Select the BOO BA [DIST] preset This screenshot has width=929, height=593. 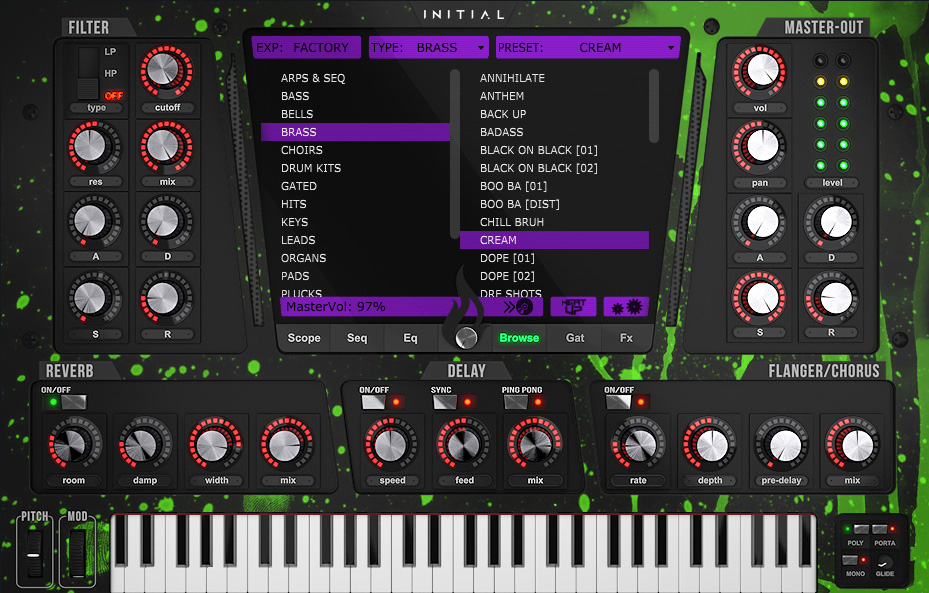(x=520, y=204)
